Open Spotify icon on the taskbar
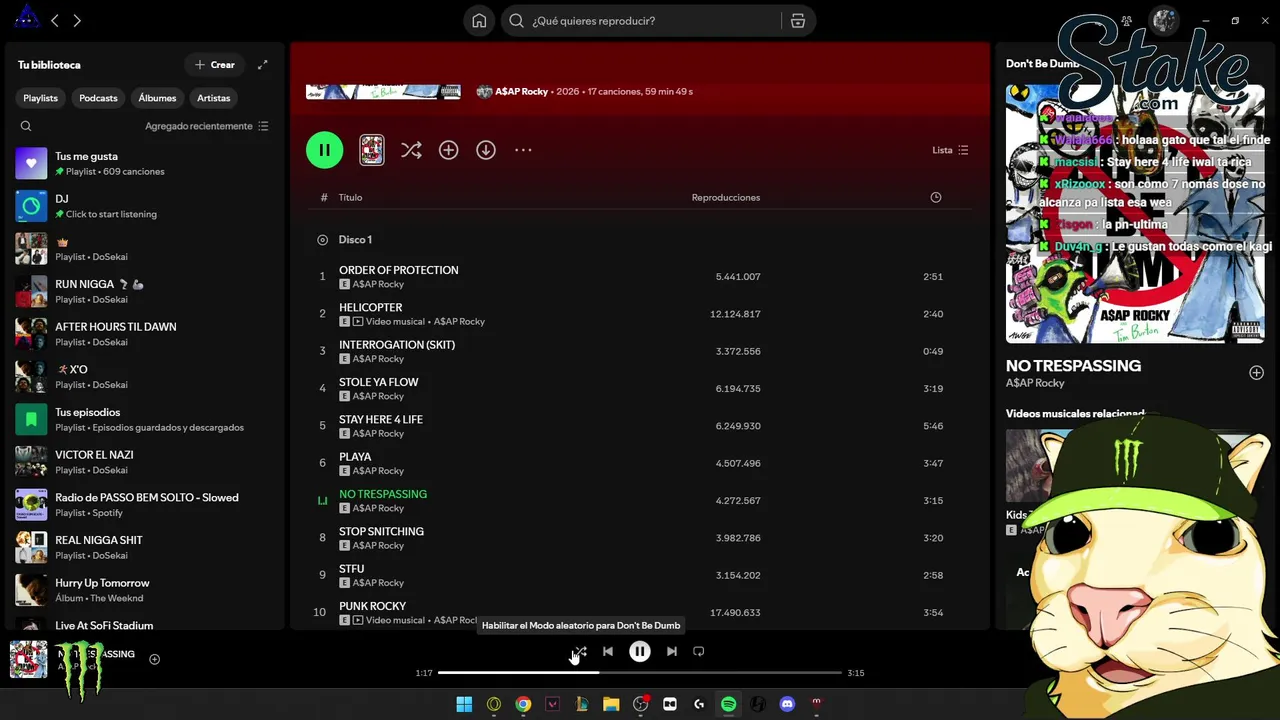 (729, 704)
